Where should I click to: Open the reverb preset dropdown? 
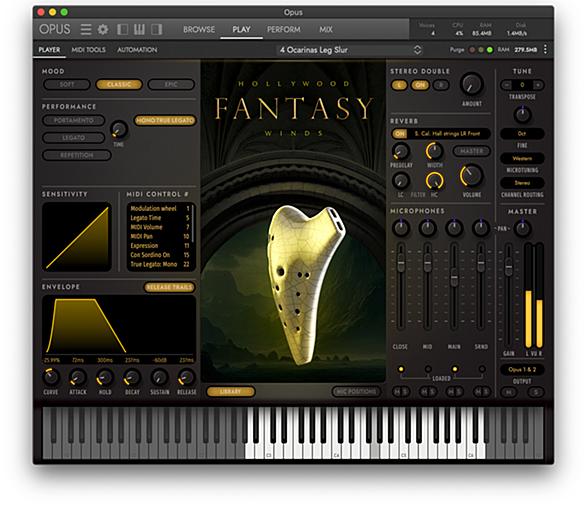pyautogui.click(x=448, y=133)
